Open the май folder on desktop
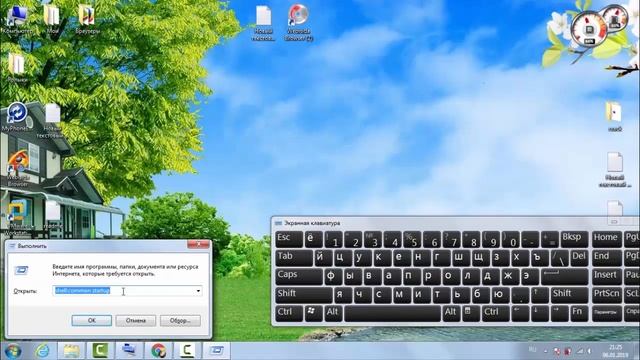640x360 pixels. 614,116
